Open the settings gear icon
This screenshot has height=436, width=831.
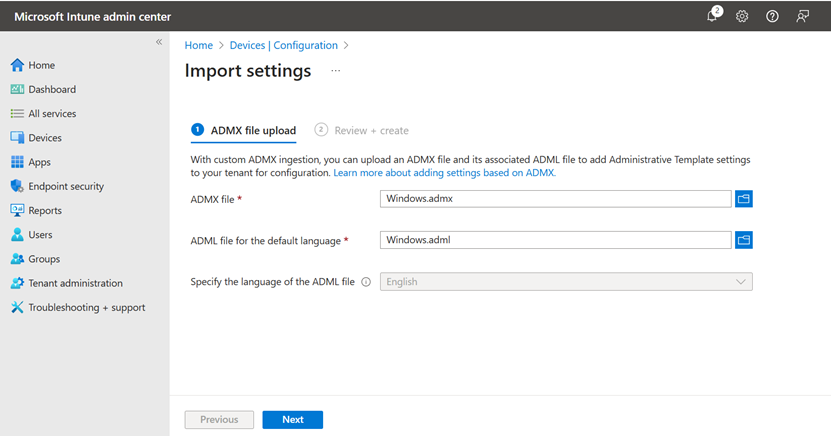coord(742,16)
